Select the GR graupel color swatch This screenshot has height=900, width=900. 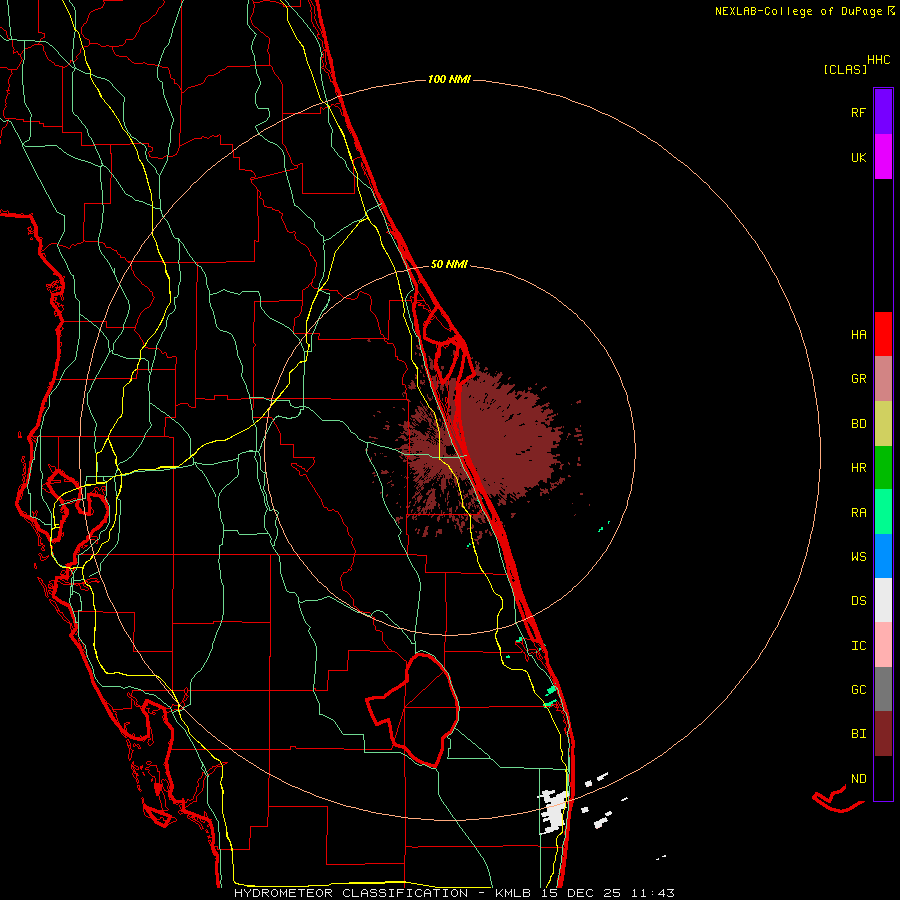pyautogui.click(x=883, y=379)
